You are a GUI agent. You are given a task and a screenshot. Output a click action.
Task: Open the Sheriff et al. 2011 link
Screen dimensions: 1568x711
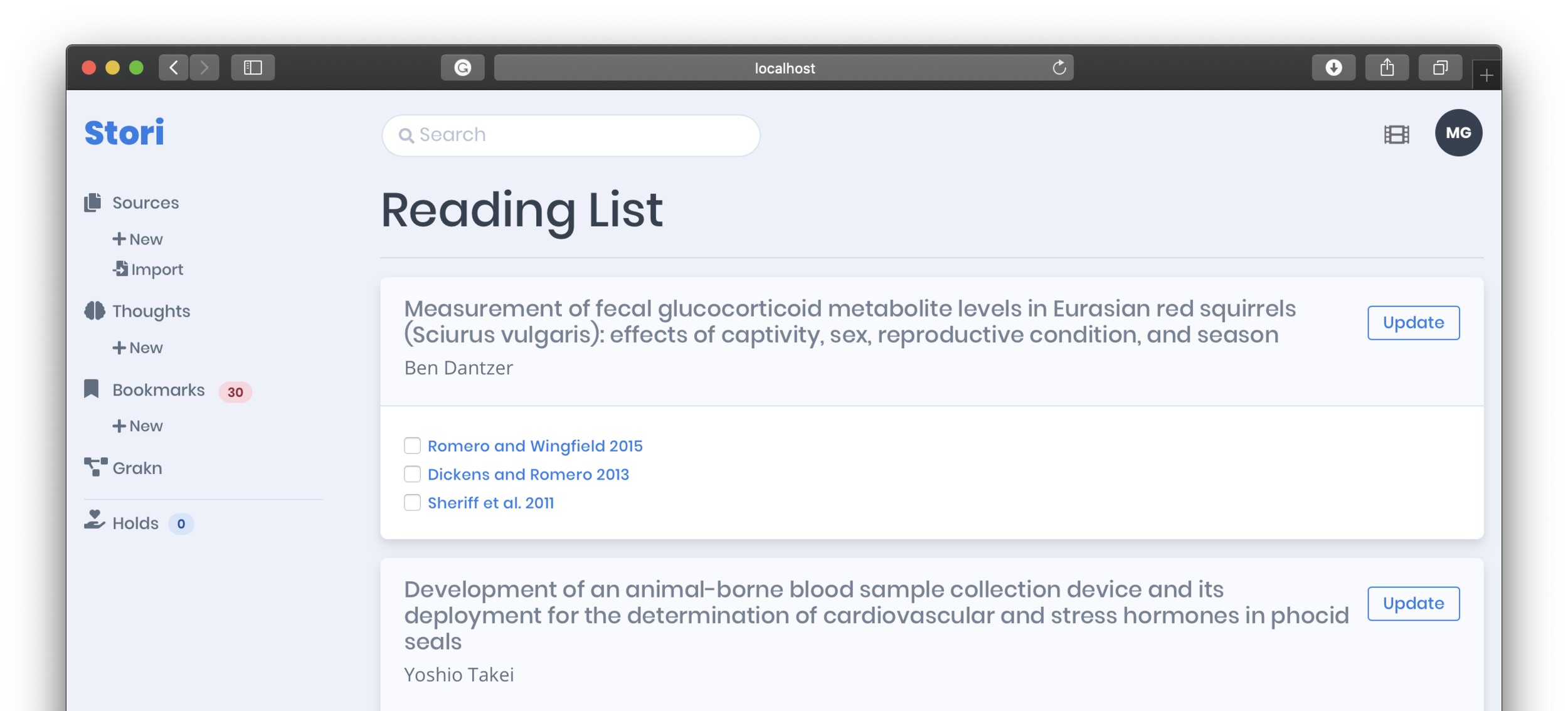click(490, 503)
